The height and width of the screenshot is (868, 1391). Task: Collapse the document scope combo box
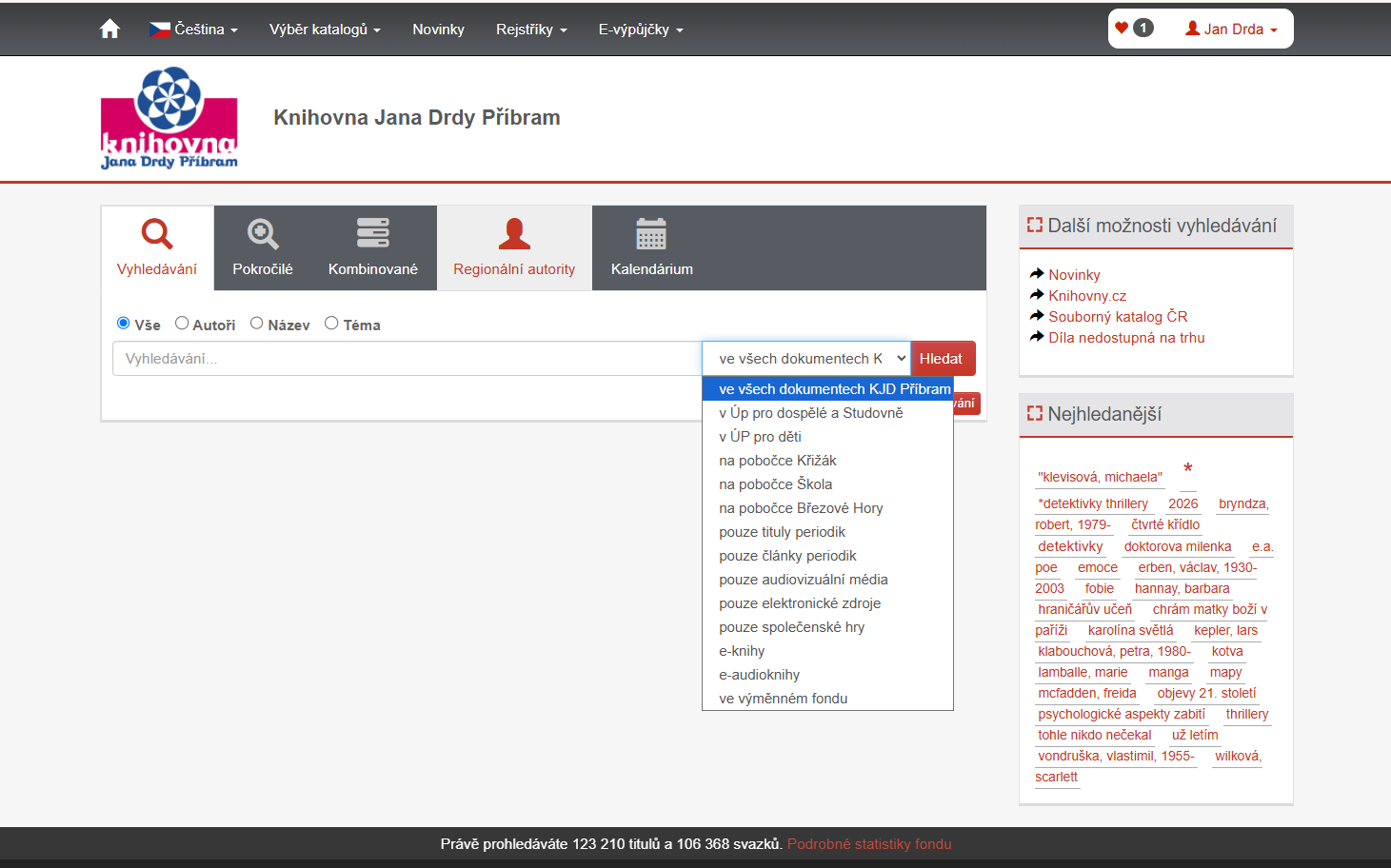click(806, 359)
